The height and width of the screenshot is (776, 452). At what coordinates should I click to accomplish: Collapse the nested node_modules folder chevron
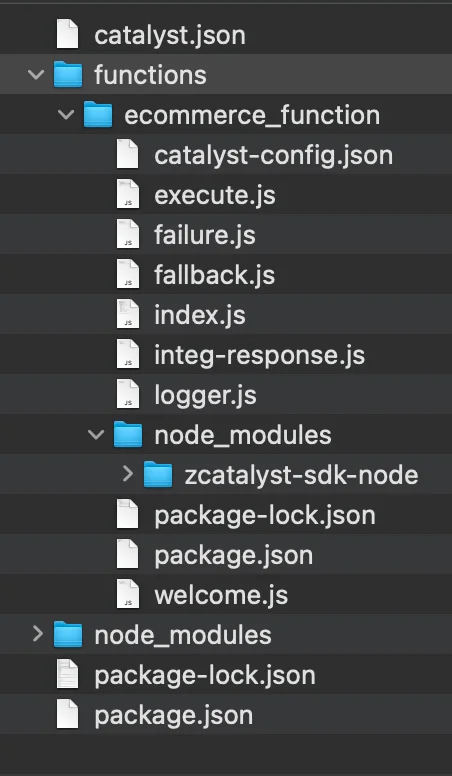(96, 435)
